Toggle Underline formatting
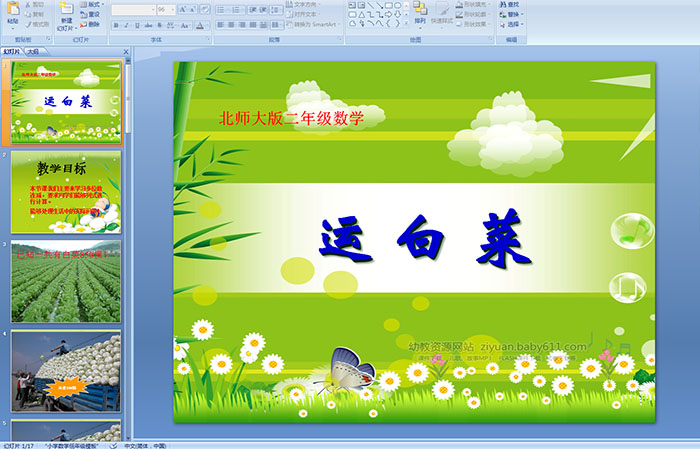700x449 pixels. [x=137, y=25]
